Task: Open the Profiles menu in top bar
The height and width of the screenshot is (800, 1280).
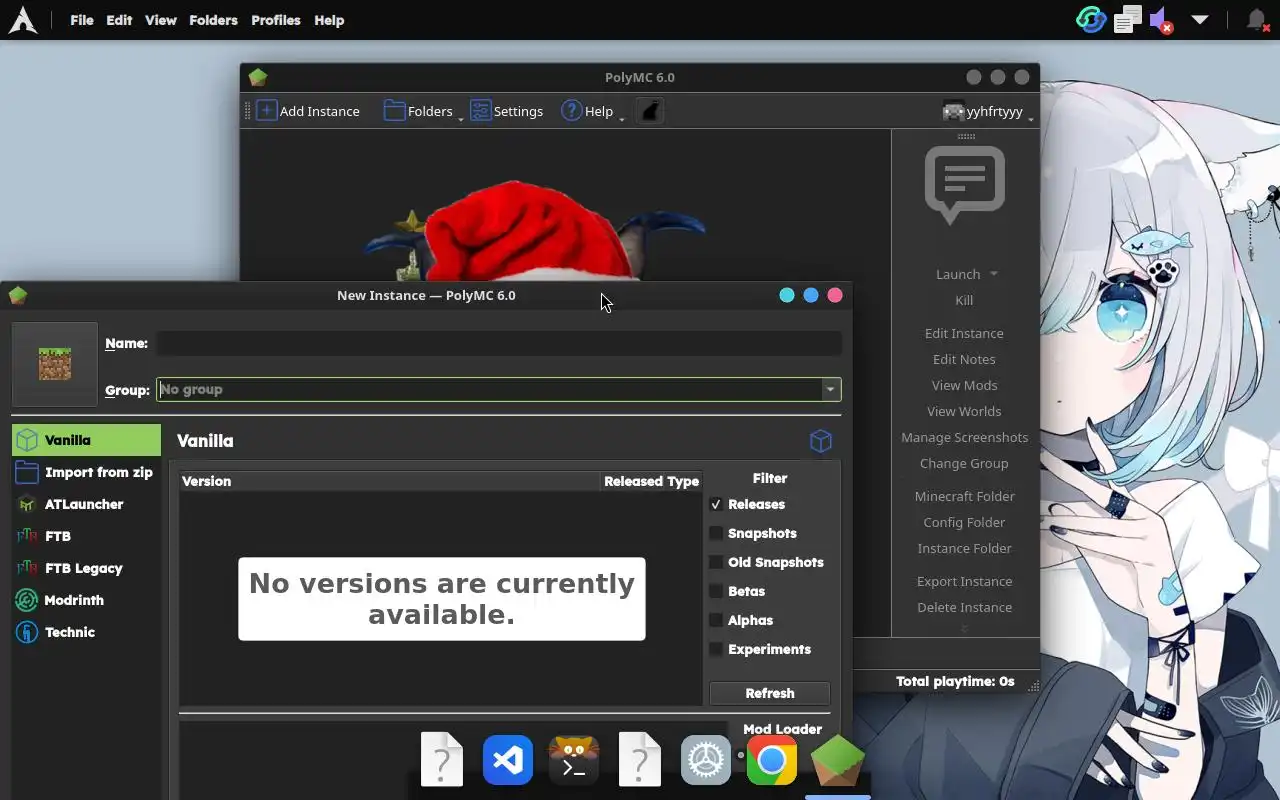Action: click(276, 20)
